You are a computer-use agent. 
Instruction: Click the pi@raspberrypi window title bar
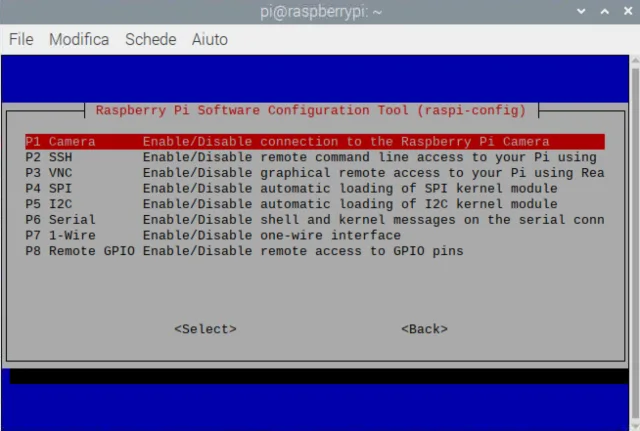click(320, 11)
